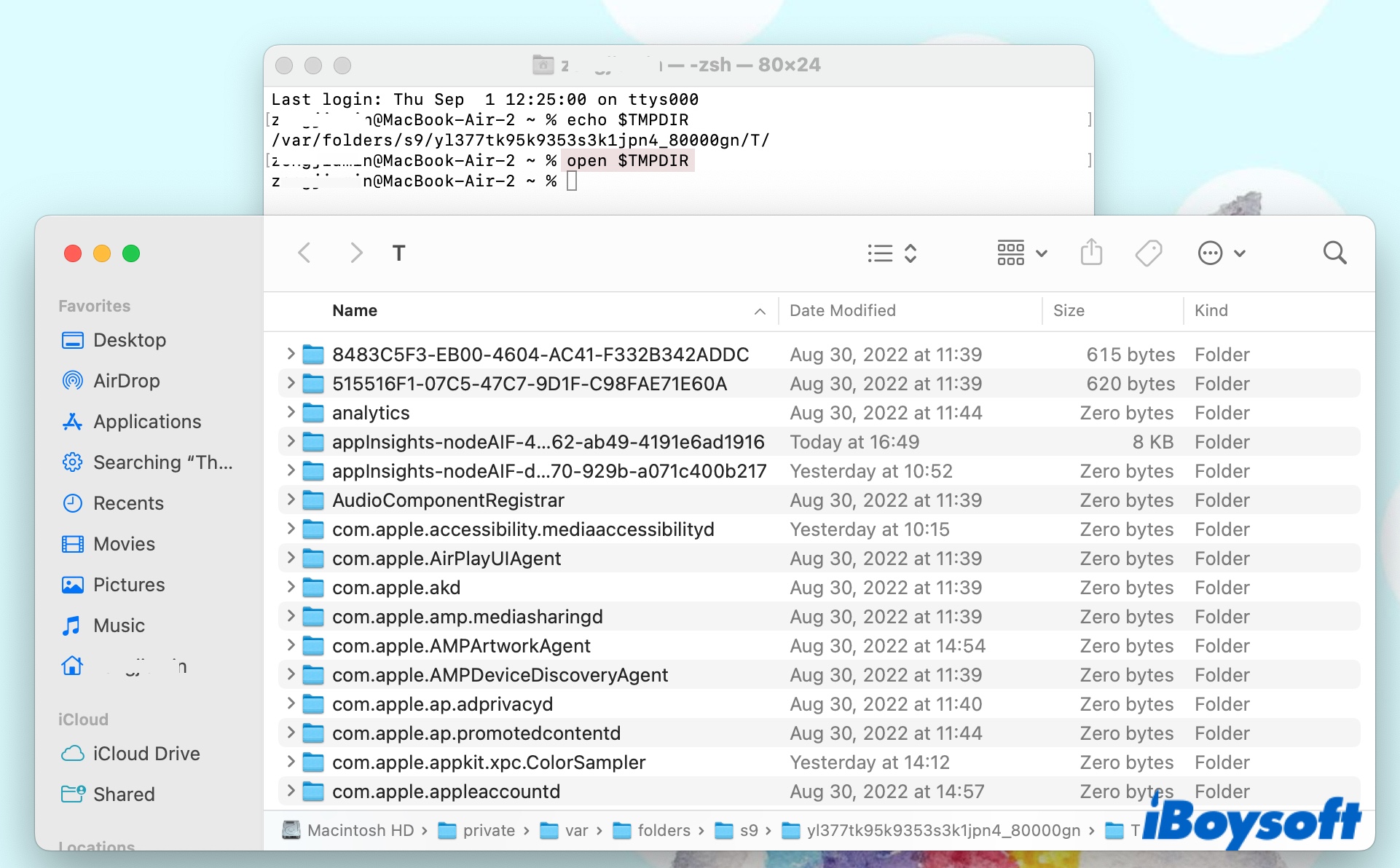
Task: Open the Music folder in the sidebar
Action: pyautogui.click(x=119, y=625)
